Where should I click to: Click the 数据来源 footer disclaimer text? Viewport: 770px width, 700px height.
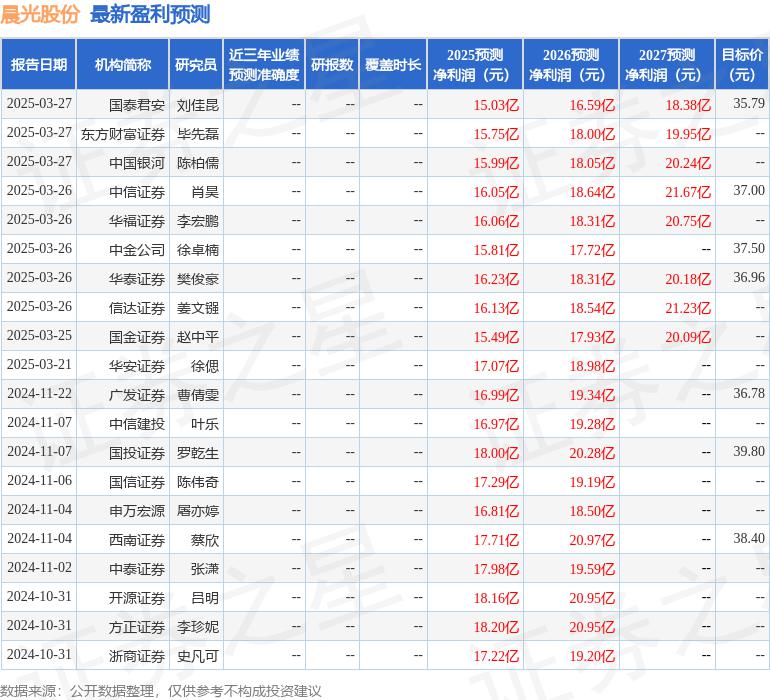[161, 691]
